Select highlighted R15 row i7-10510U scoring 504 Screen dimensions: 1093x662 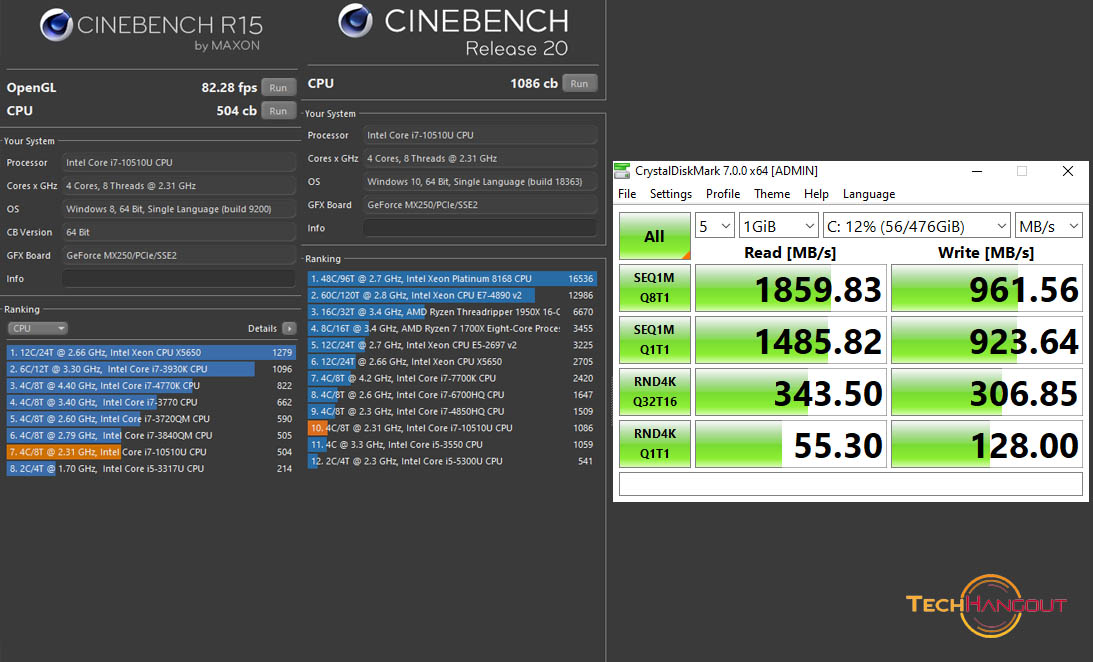pos(151,452)
